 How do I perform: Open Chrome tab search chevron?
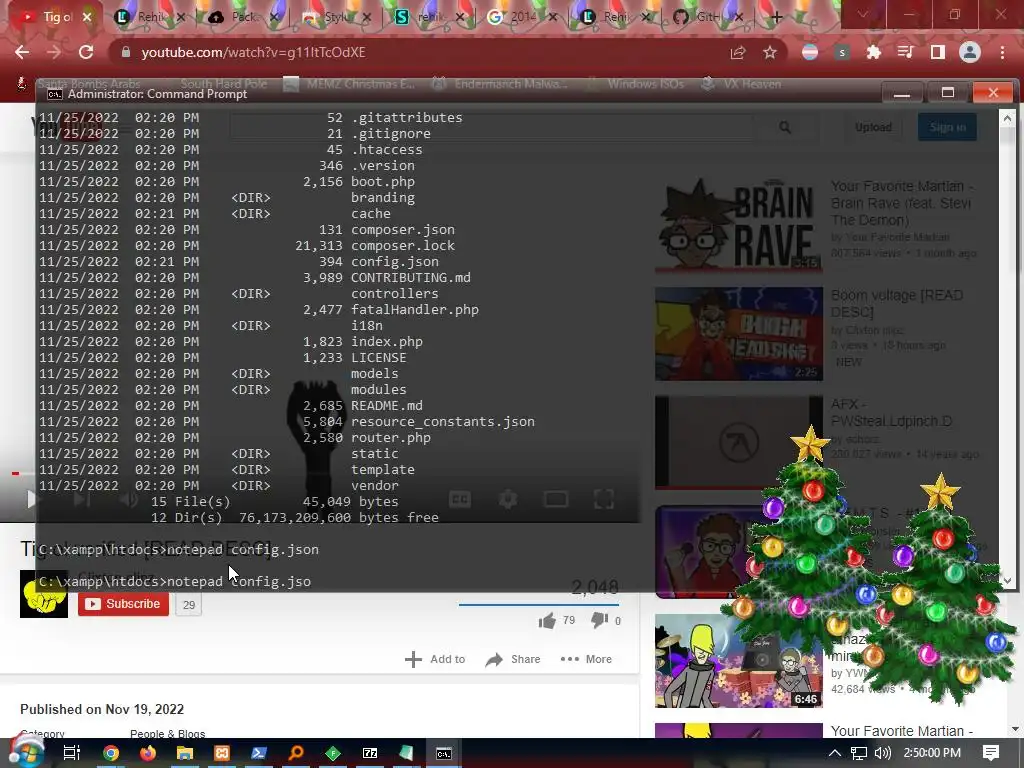863,14
